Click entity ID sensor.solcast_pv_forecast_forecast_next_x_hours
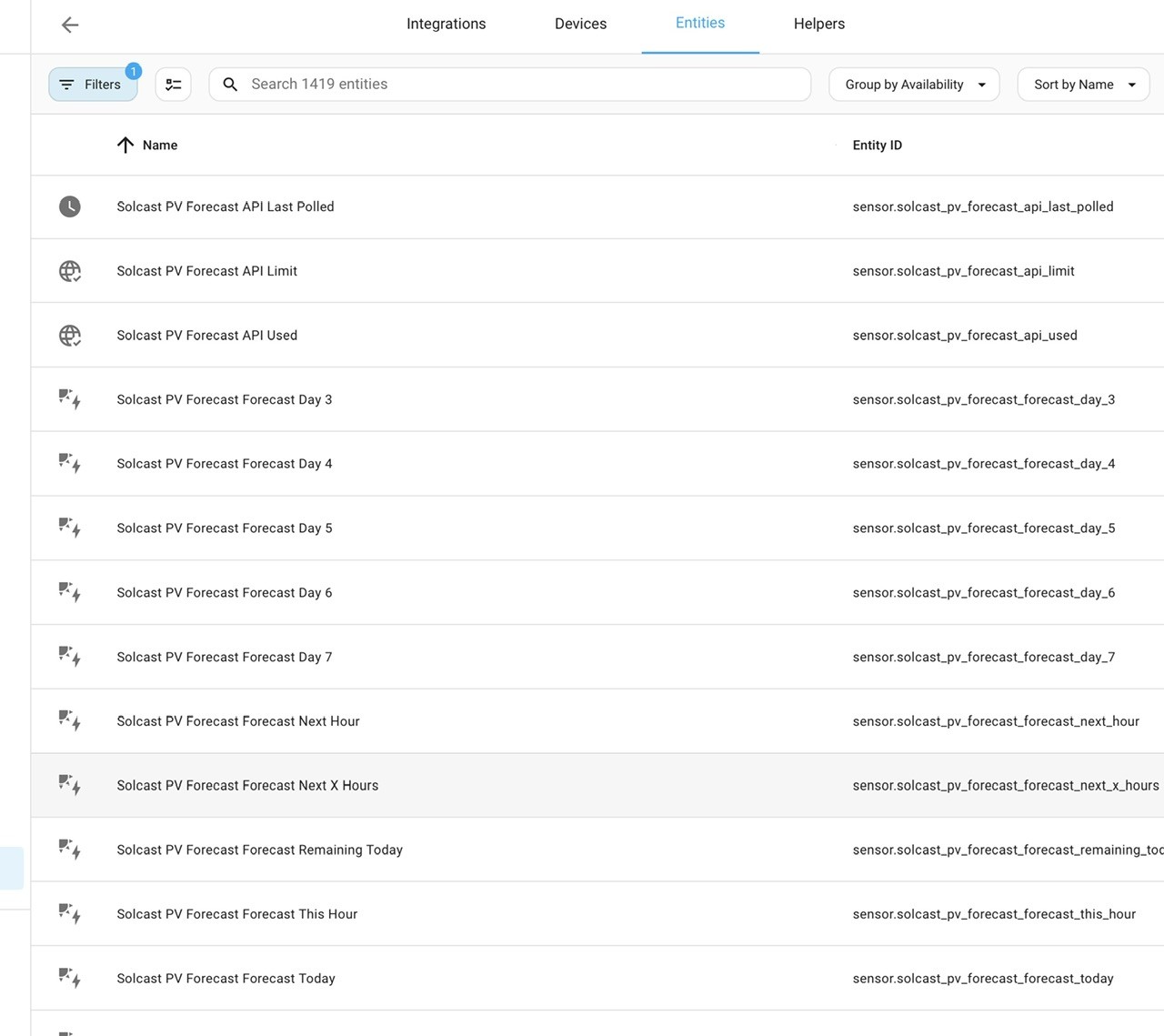The width and height of the screenshot is (1164, 1036). coord(1006,786)
